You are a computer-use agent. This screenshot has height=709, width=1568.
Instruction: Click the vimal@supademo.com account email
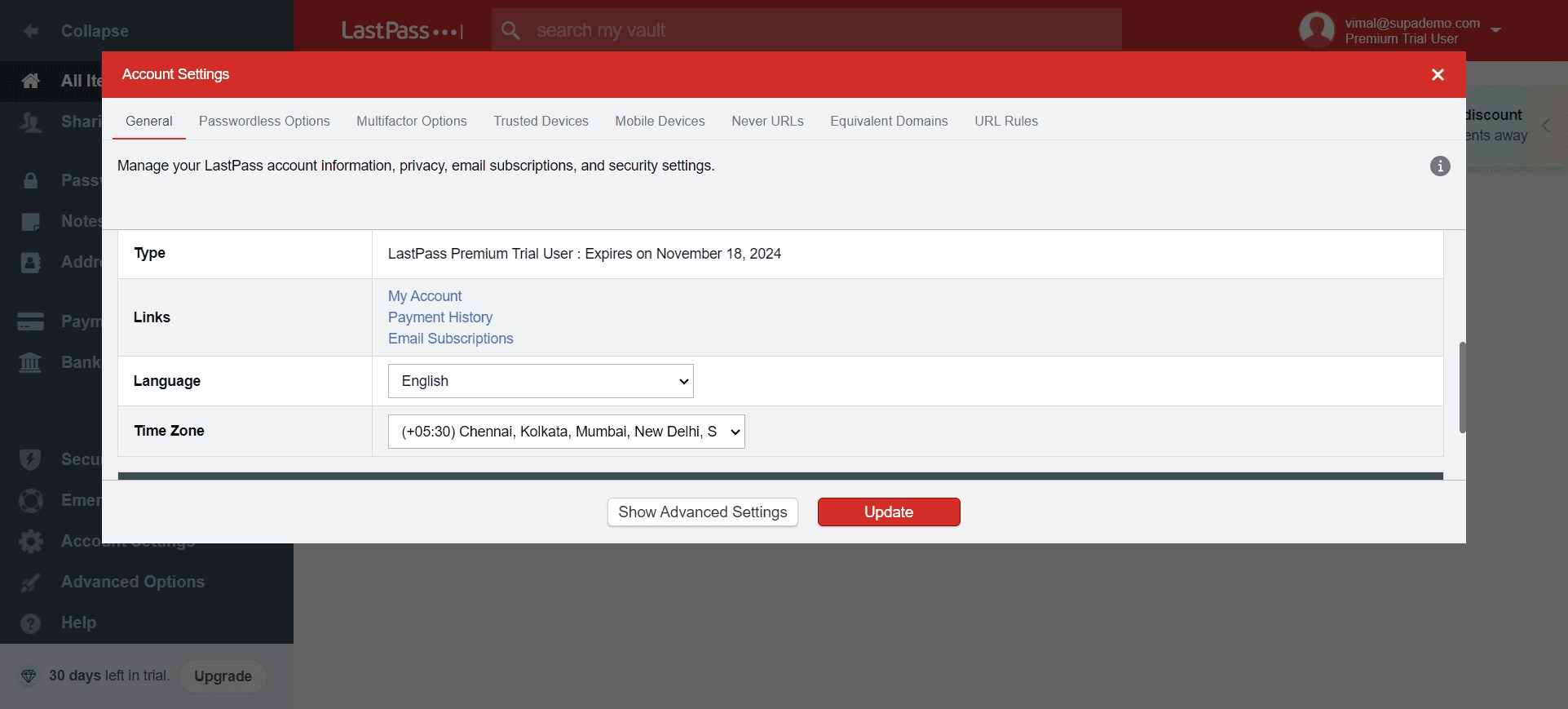point(1412,23)
